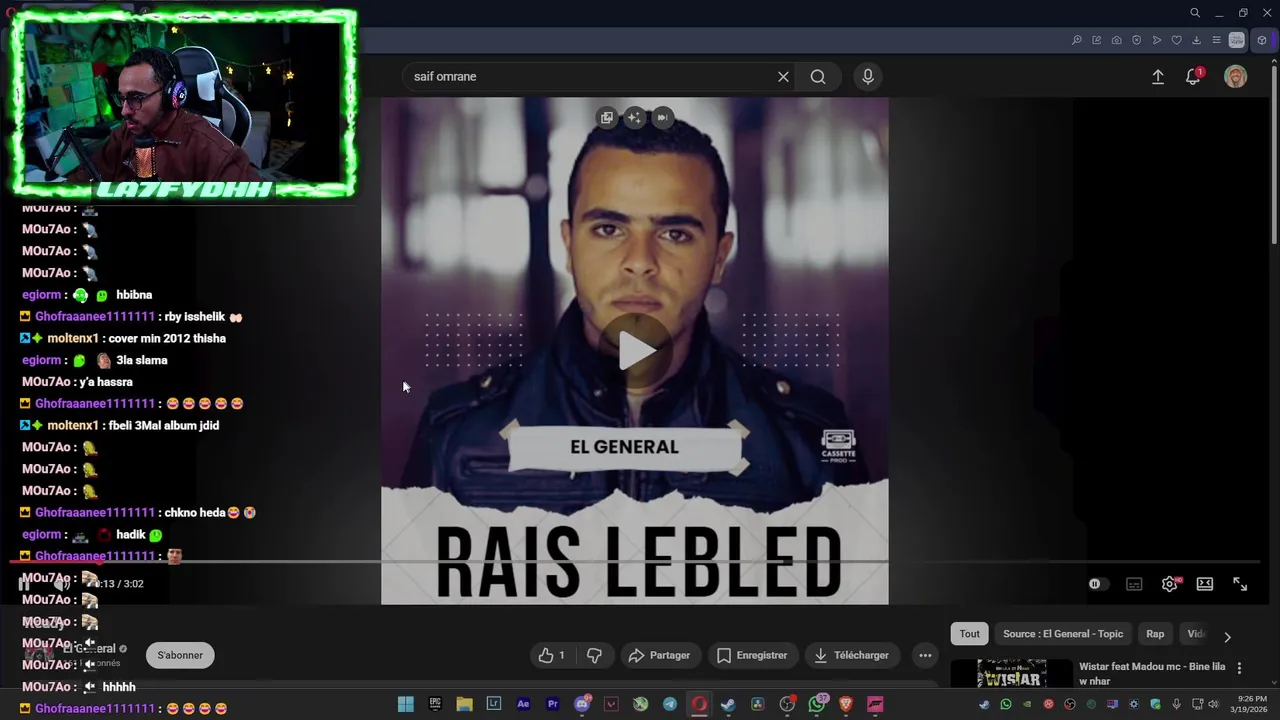Like the video with thumbs up

click(x=552, y=656)
